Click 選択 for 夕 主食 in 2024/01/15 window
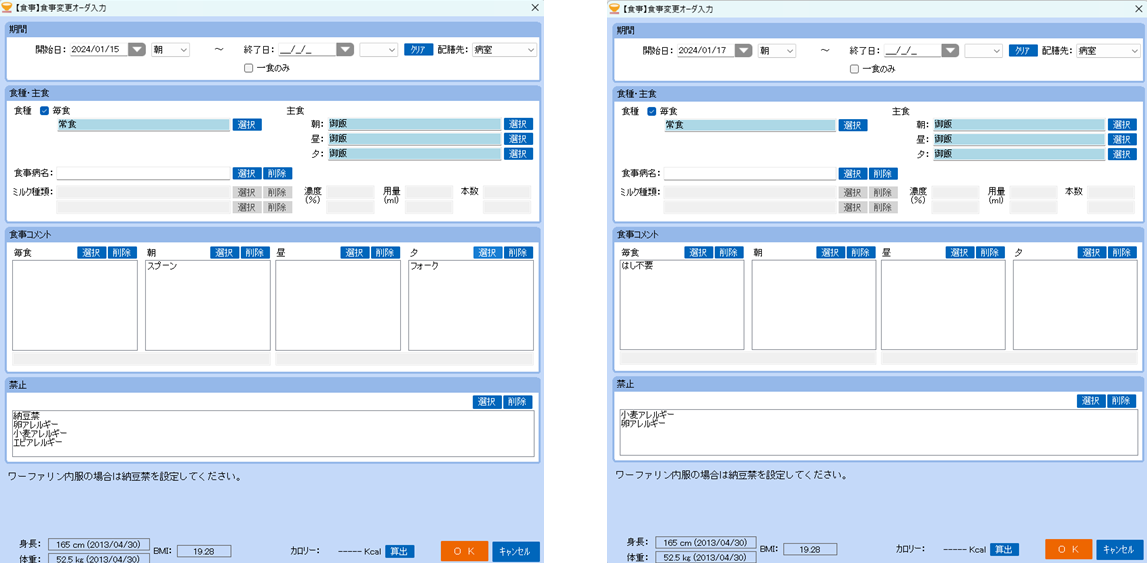 (519, 154)
